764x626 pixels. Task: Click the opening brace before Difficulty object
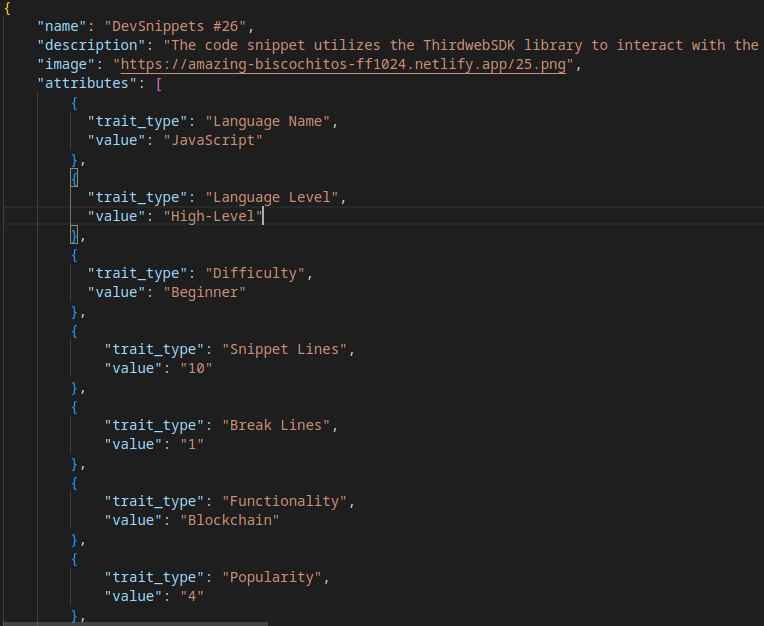[74, 255]
